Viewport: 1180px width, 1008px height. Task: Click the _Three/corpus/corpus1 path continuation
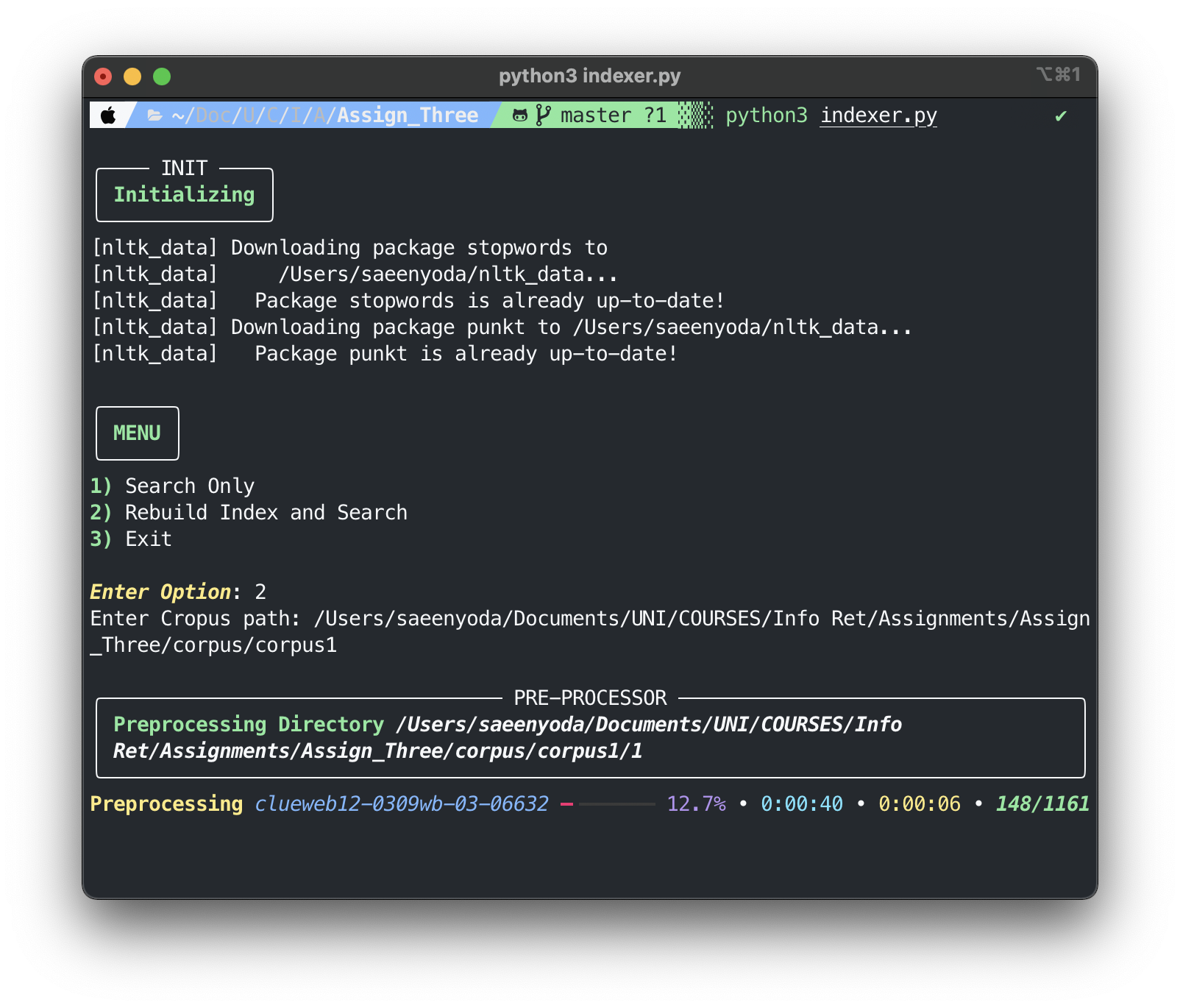(x=213, y=645)
